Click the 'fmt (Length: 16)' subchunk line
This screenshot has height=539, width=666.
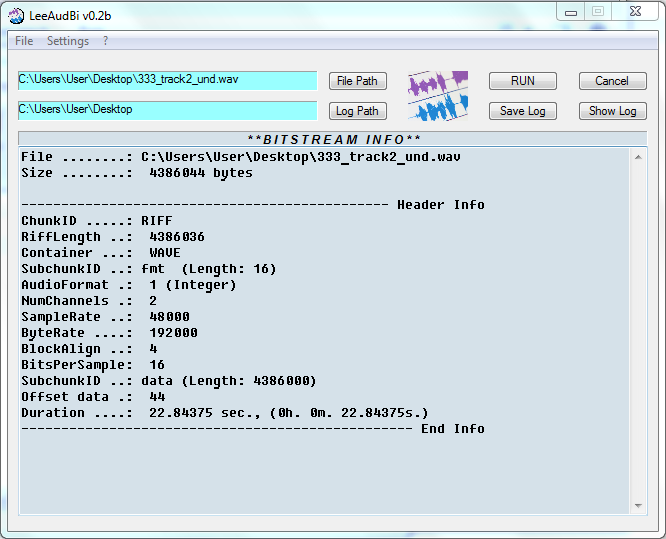[x=149, y=269]
